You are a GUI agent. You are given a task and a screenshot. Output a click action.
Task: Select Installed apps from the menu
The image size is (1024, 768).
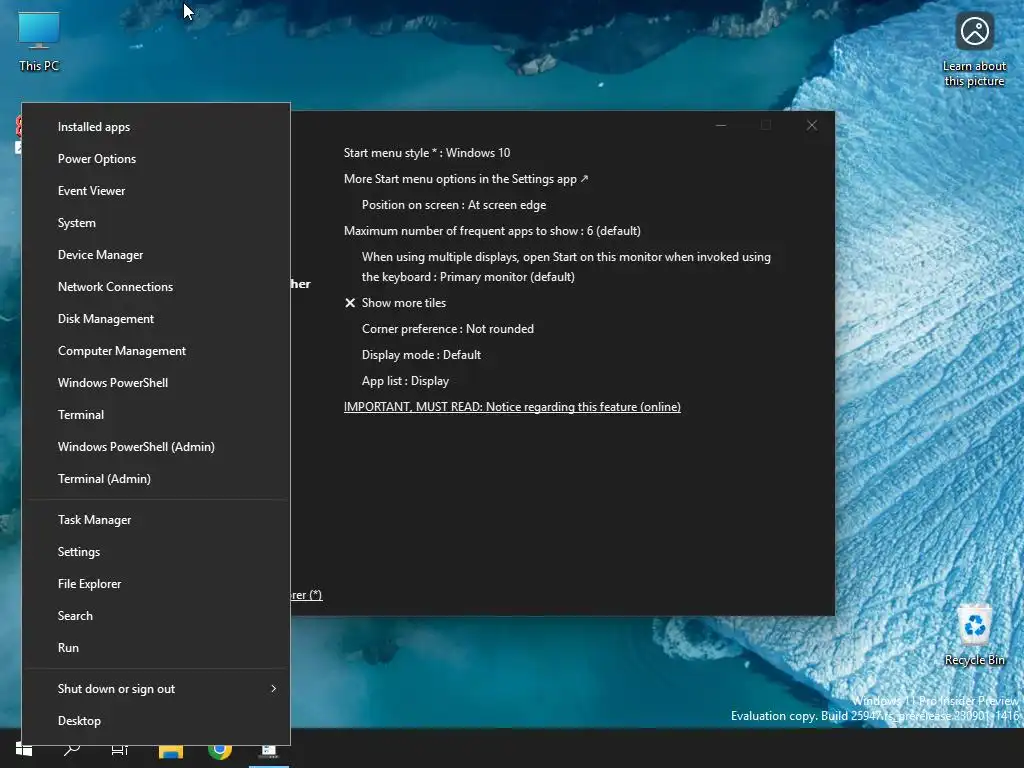pyautogui.click(x=156, y=127)
